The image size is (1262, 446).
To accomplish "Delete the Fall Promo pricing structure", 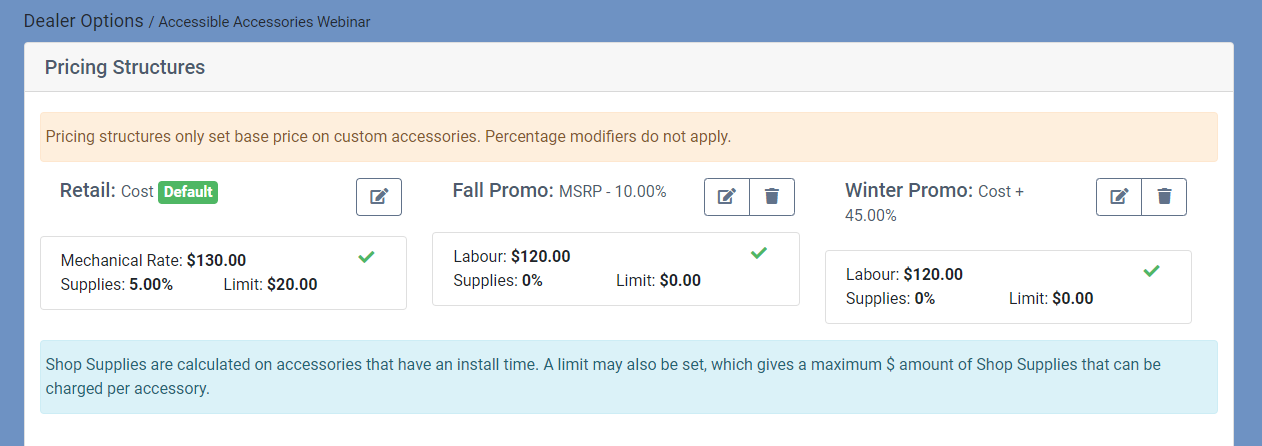I will coord(772,197).
